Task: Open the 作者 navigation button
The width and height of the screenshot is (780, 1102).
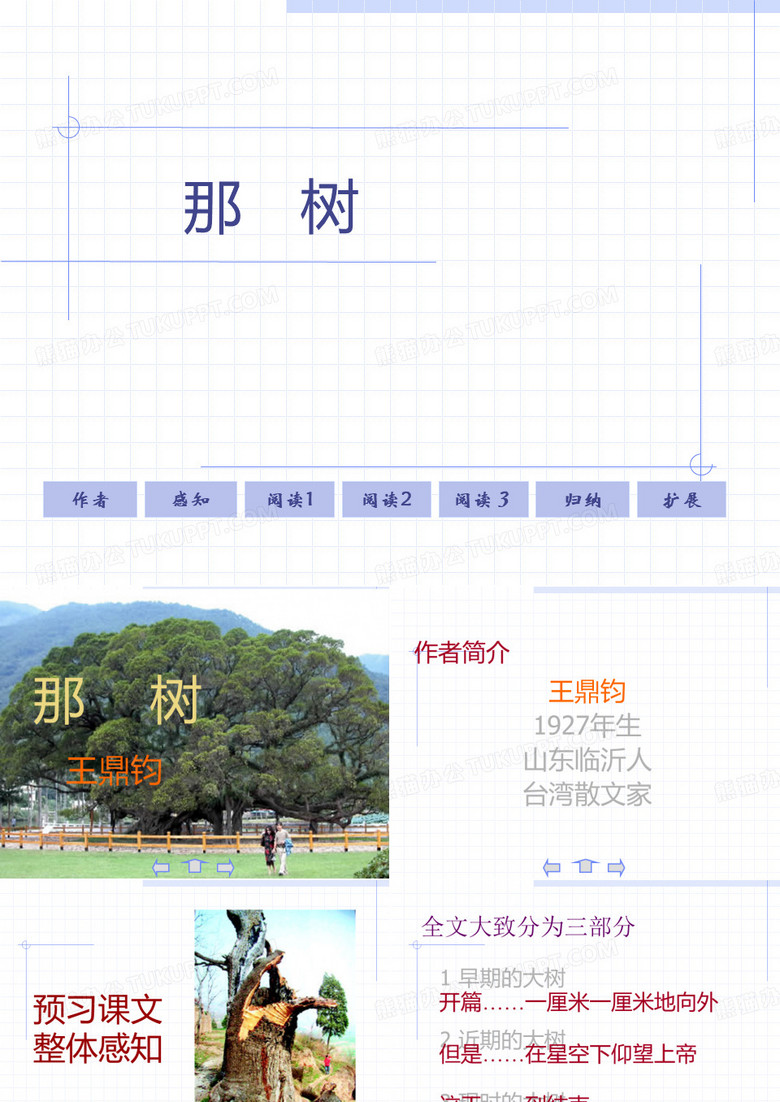Action: point(90,500)
